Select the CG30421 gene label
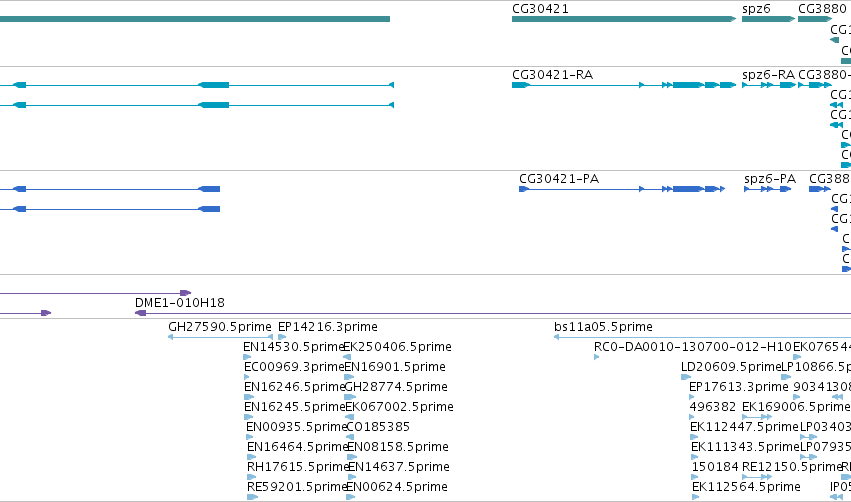The width and height of the screenshot is (851, 502). pyautogui.click(x=540, y=9)
